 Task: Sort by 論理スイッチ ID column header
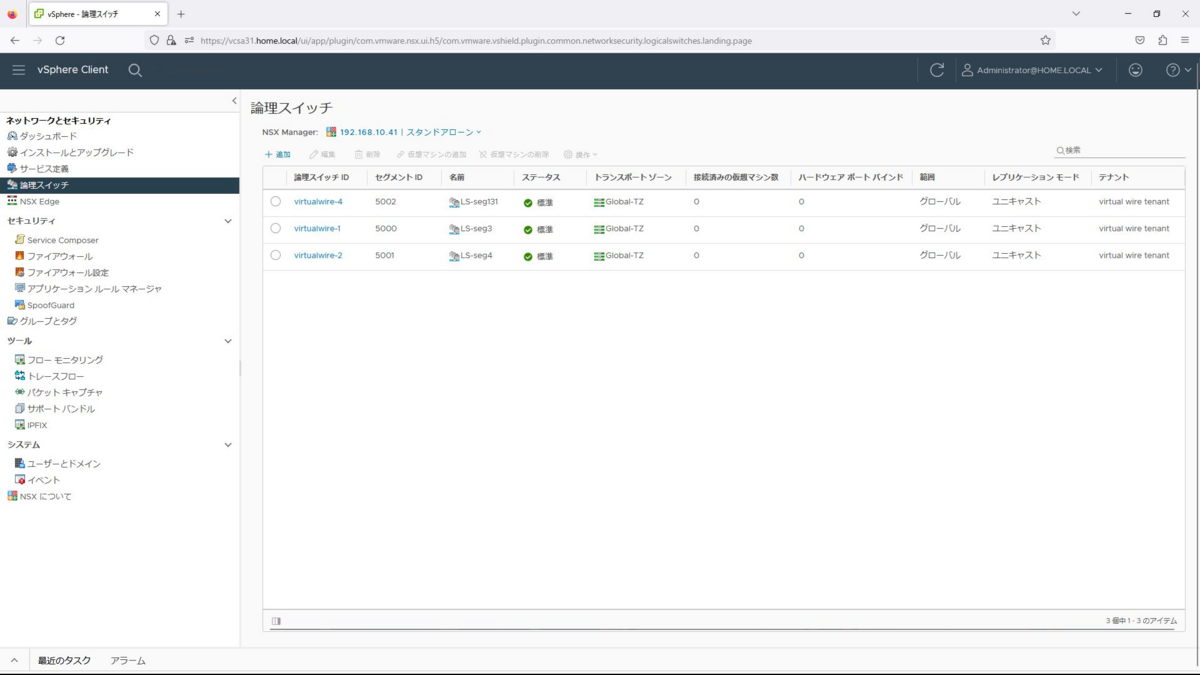pos(321,177)
